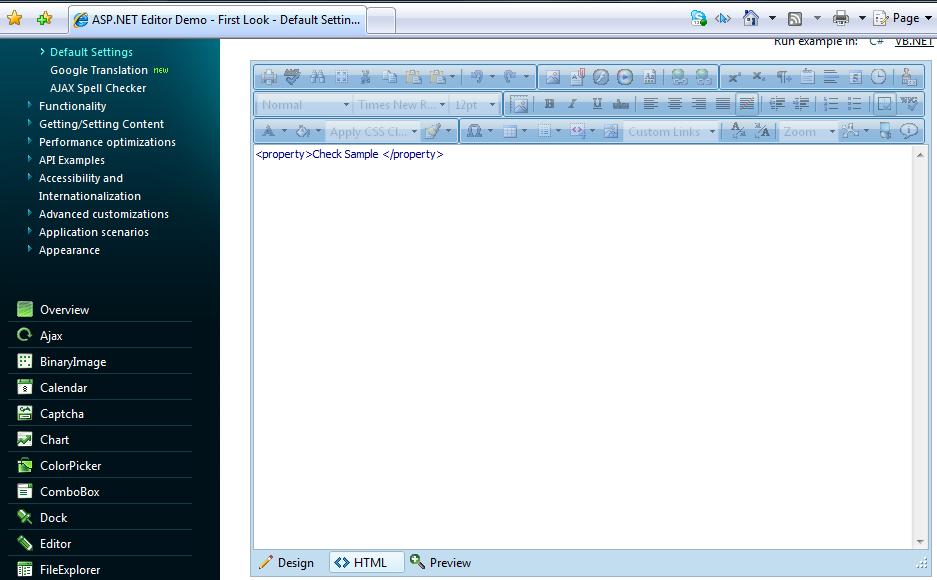Open Google Translation link
Image resolution: width=937 pixels, height=580 pixels.
point(99,70)
